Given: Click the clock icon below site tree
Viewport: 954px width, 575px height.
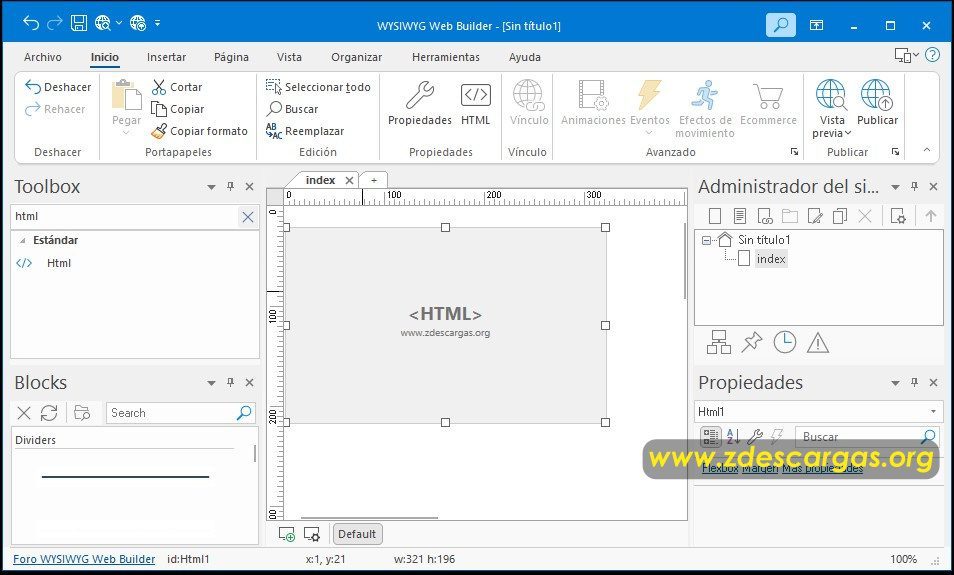Looking at the screenshot, I should (785, 342).
